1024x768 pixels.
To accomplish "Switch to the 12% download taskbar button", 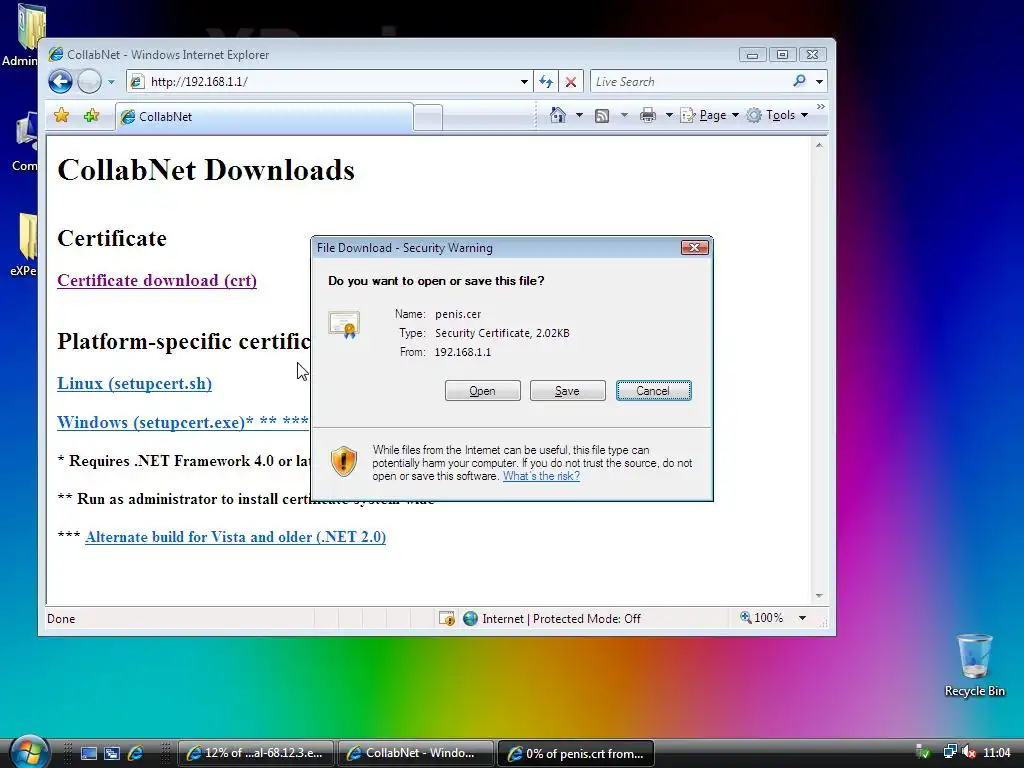I will point(255,753).
